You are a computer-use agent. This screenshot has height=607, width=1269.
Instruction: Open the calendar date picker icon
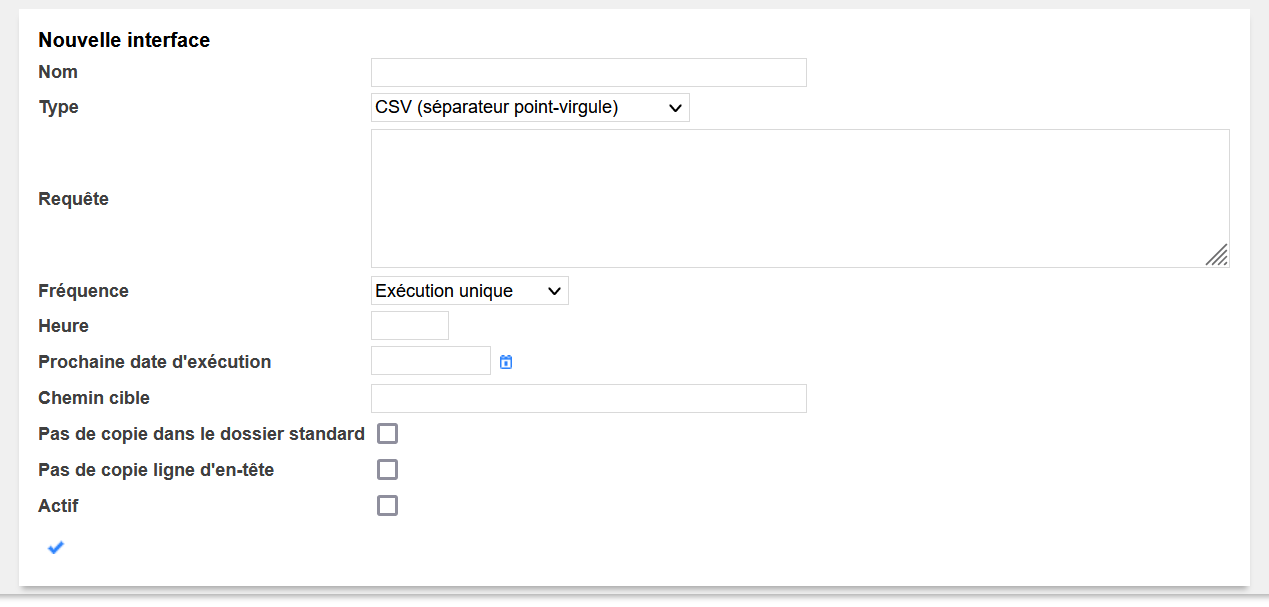click(x=506, y=362)
